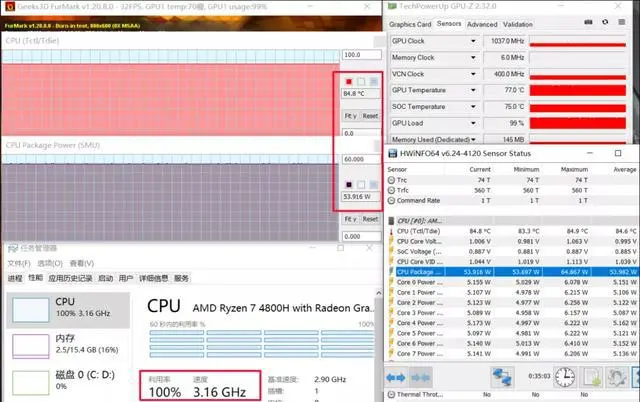Click the GPU-Z refresh icon
Viewport: 640px width, 402px height.
(605, 22)
